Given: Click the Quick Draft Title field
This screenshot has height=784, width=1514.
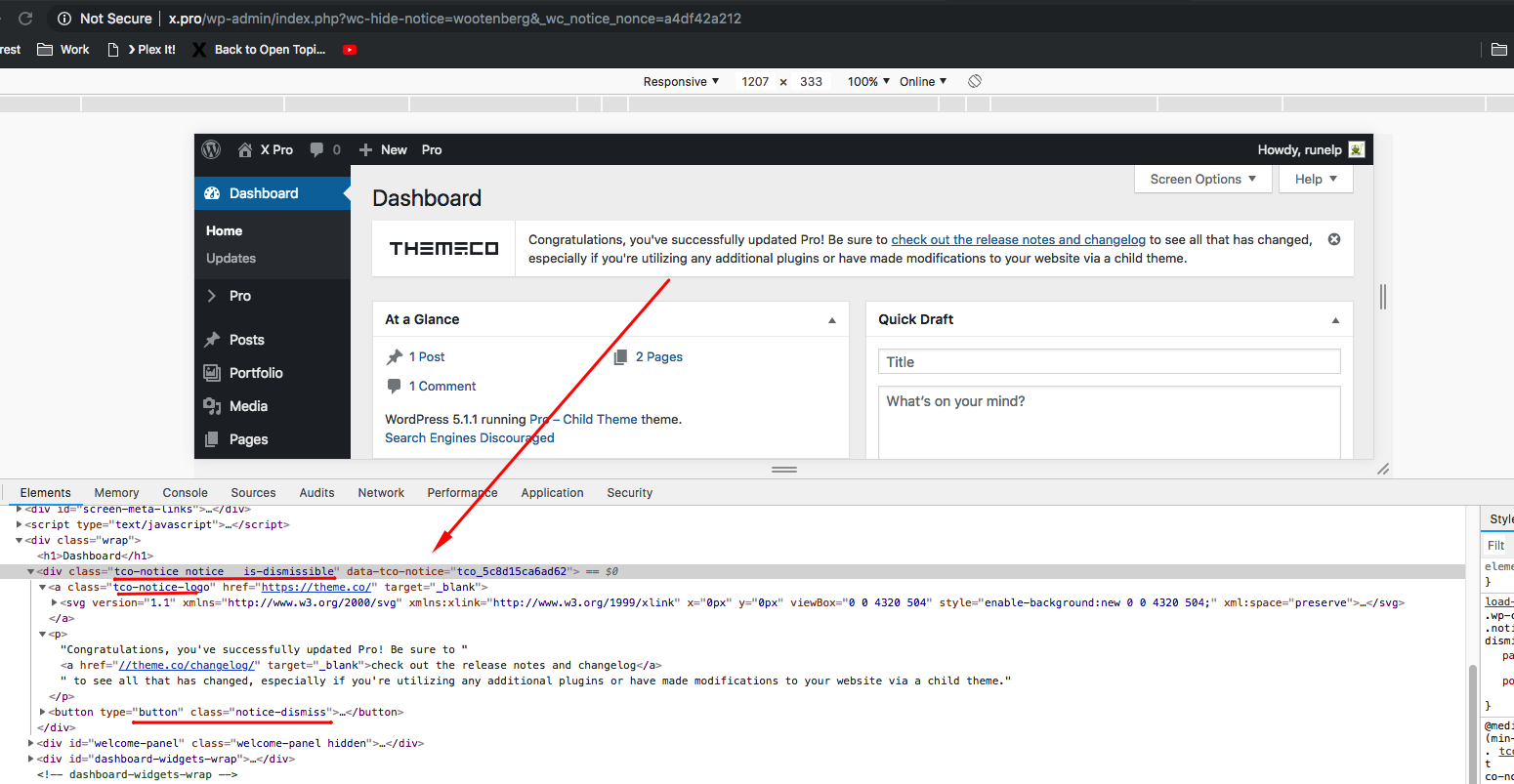Looking at the screenshot, I should coord(1109,362).
